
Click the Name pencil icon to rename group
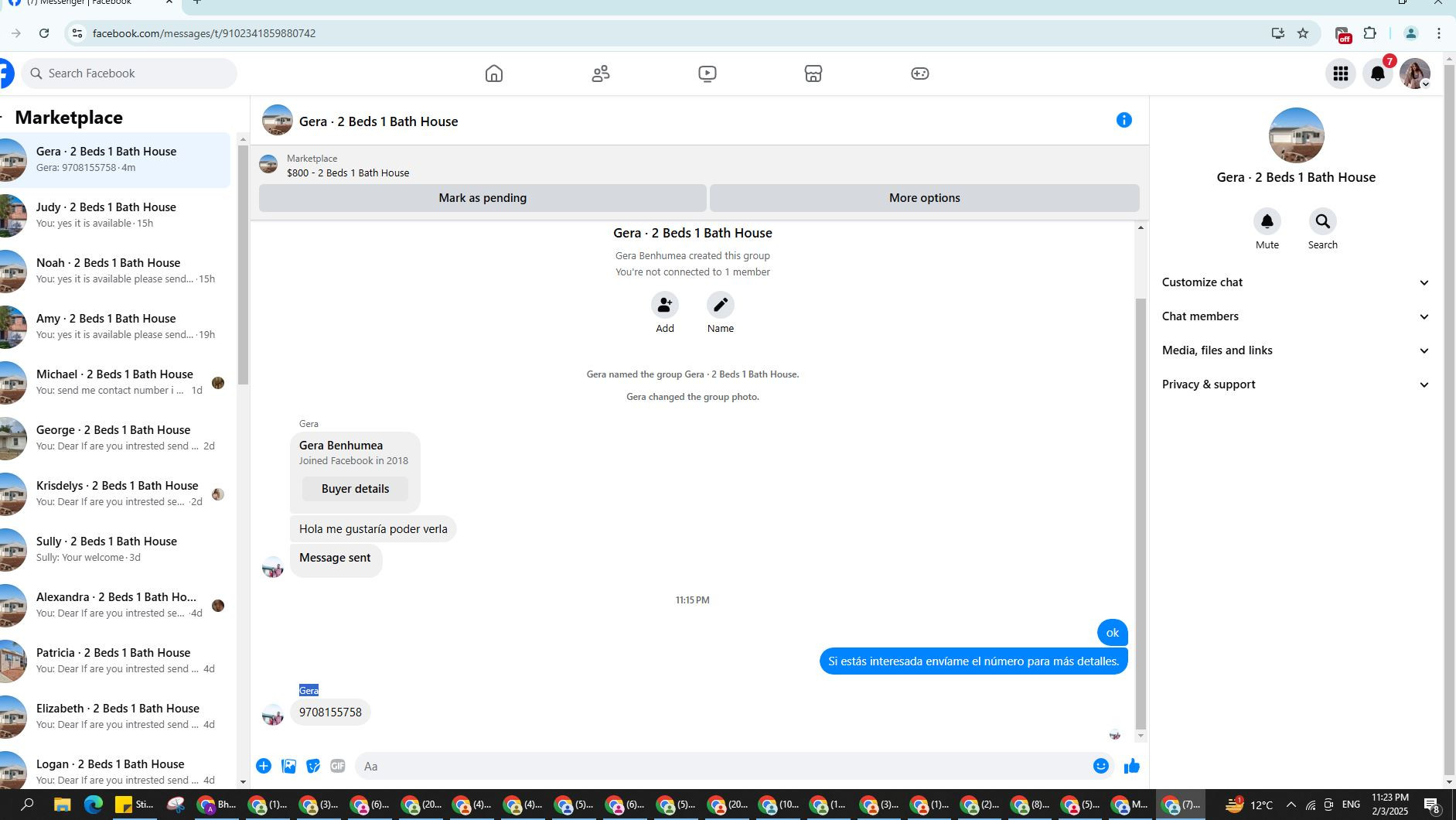(x=720, y=305)
